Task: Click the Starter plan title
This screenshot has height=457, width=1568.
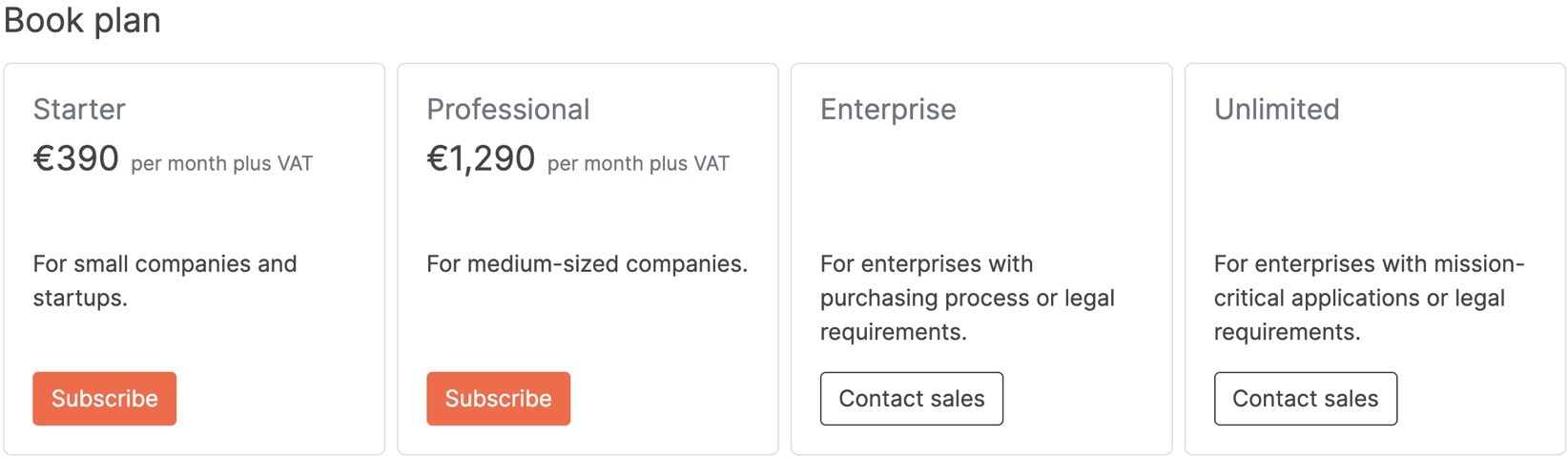Action: pos(79,110)
